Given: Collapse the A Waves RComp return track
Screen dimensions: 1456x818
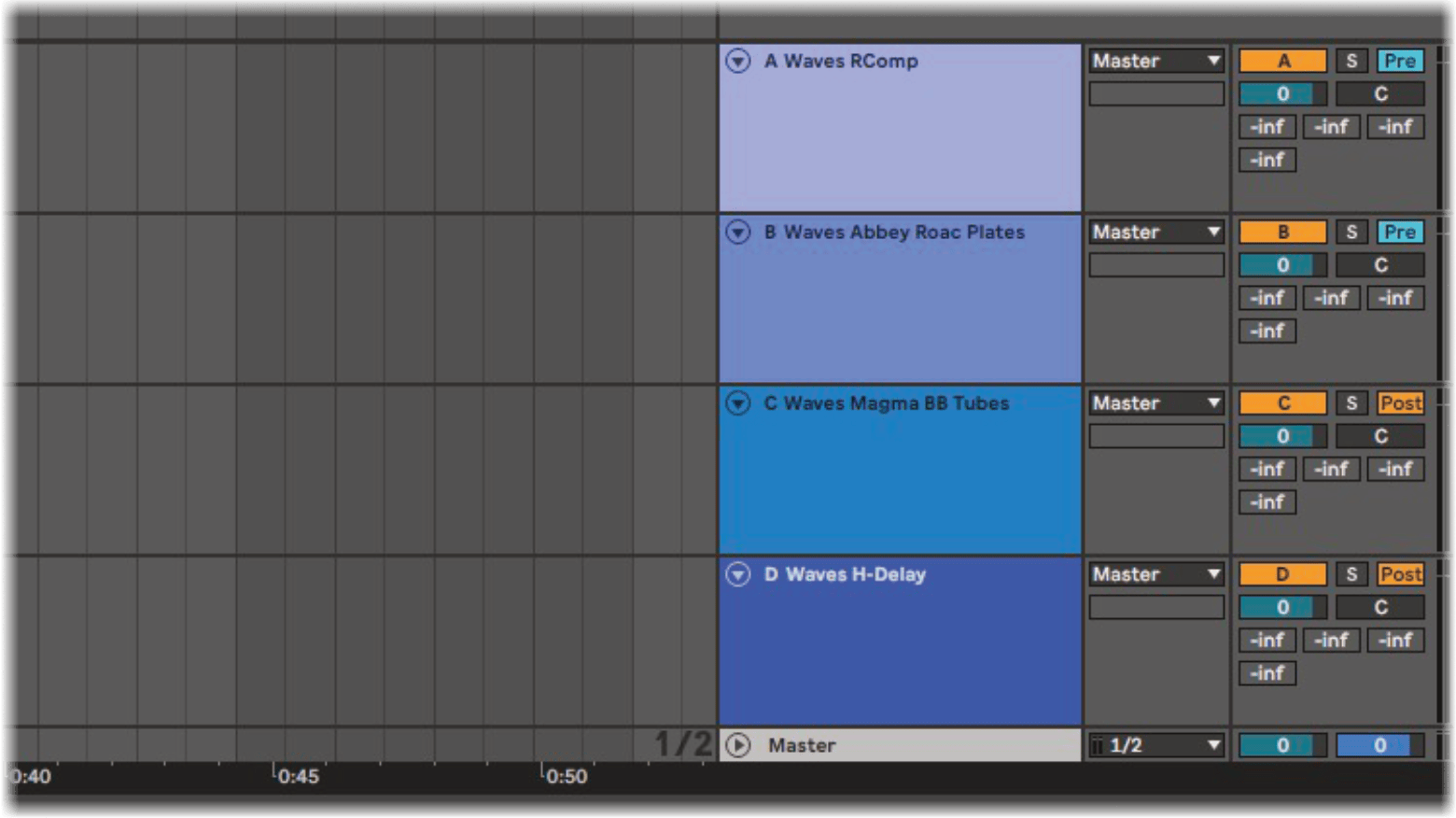Looking at the screenshot, I should (x=738, y=61).
